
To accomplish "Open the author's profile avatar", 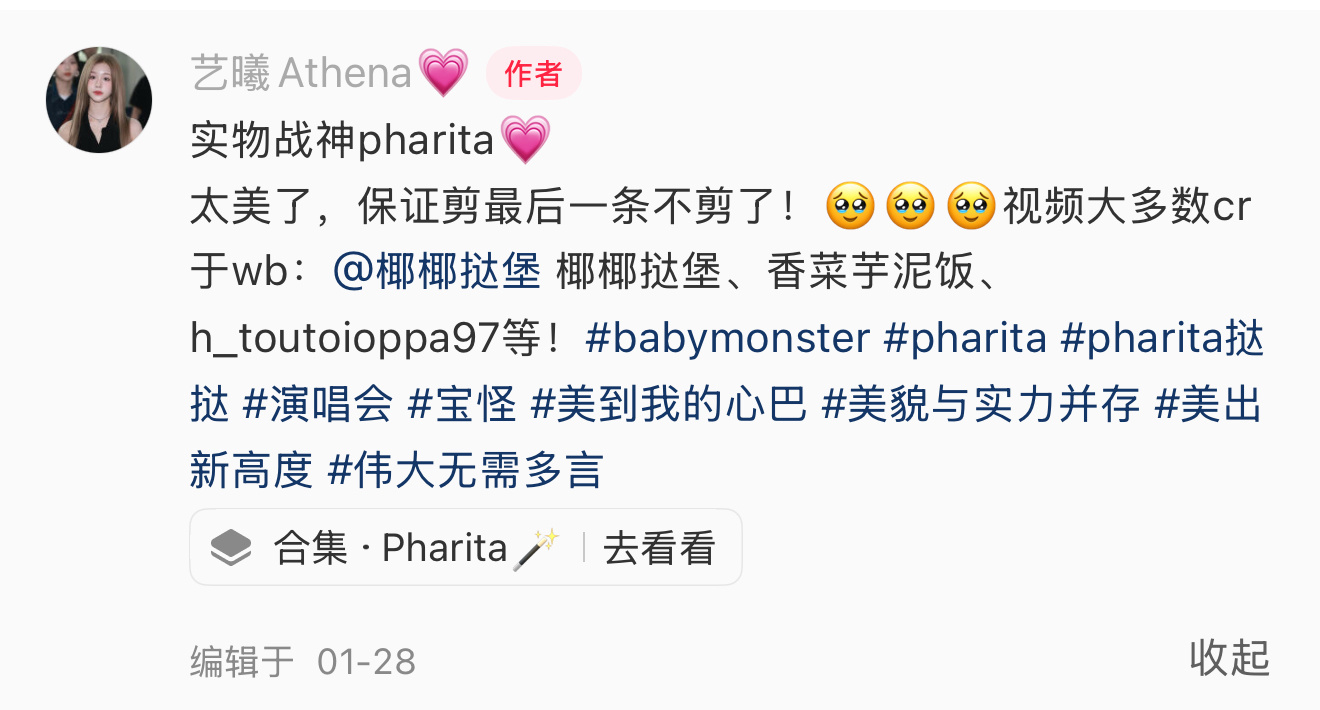I will (x=99, y=99).
